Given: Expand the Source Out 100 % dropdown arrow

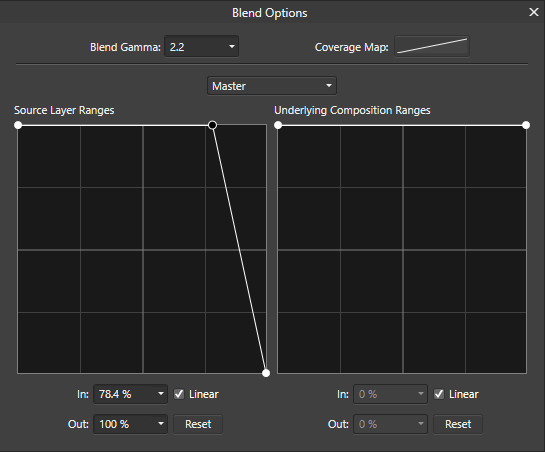Looking at the screenshot, I should click(161, 424).
